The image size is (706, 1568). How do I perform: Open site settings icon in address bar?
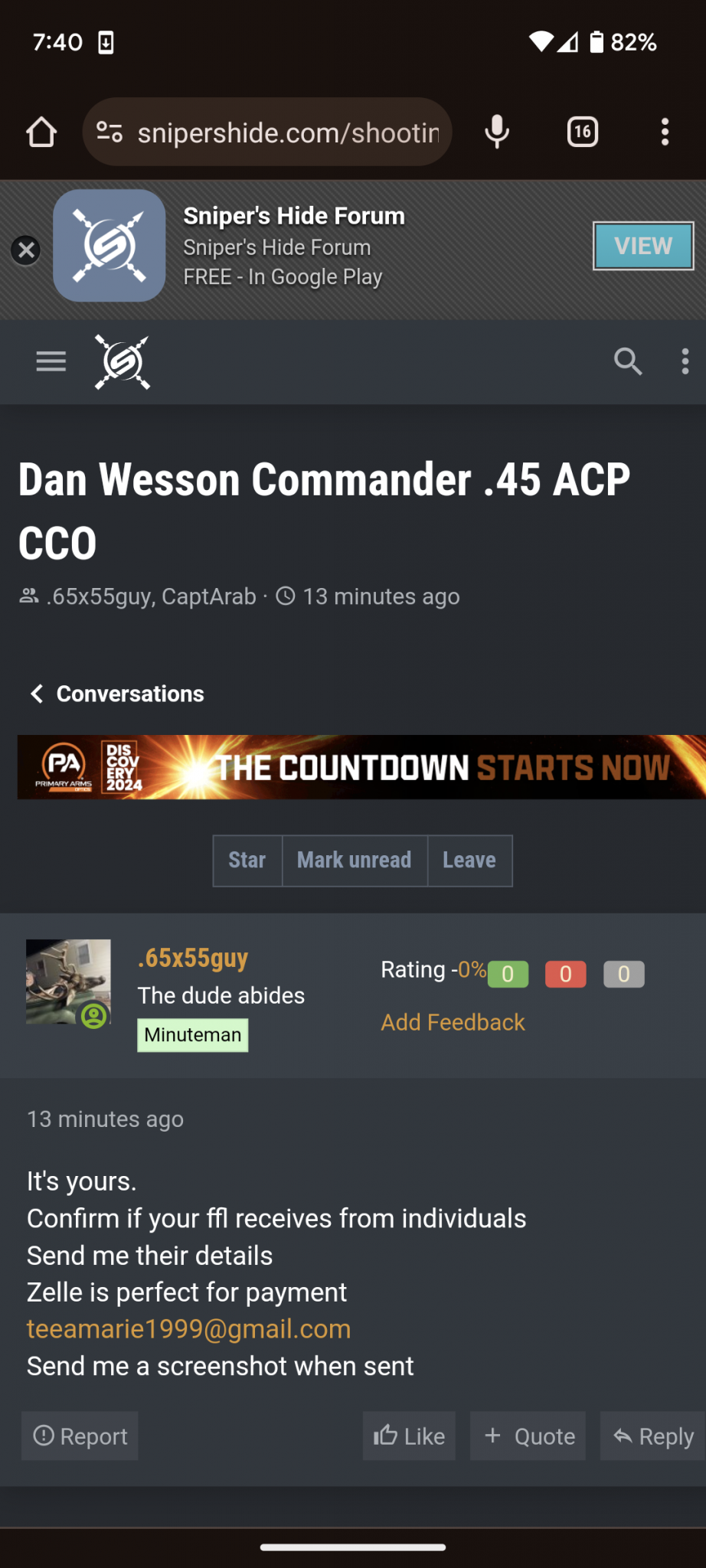109,132
